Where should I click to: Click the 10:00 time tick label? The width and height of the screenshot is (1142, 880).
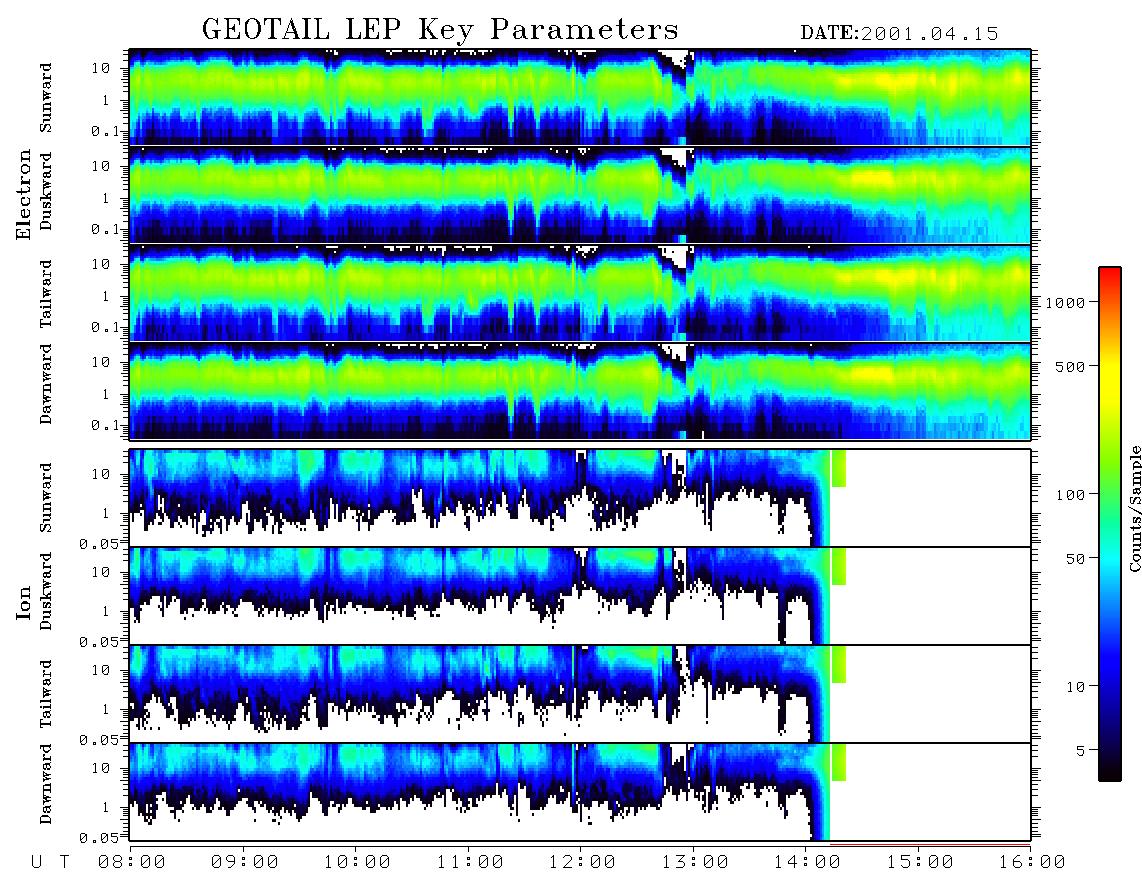click(x=357, y=863)
